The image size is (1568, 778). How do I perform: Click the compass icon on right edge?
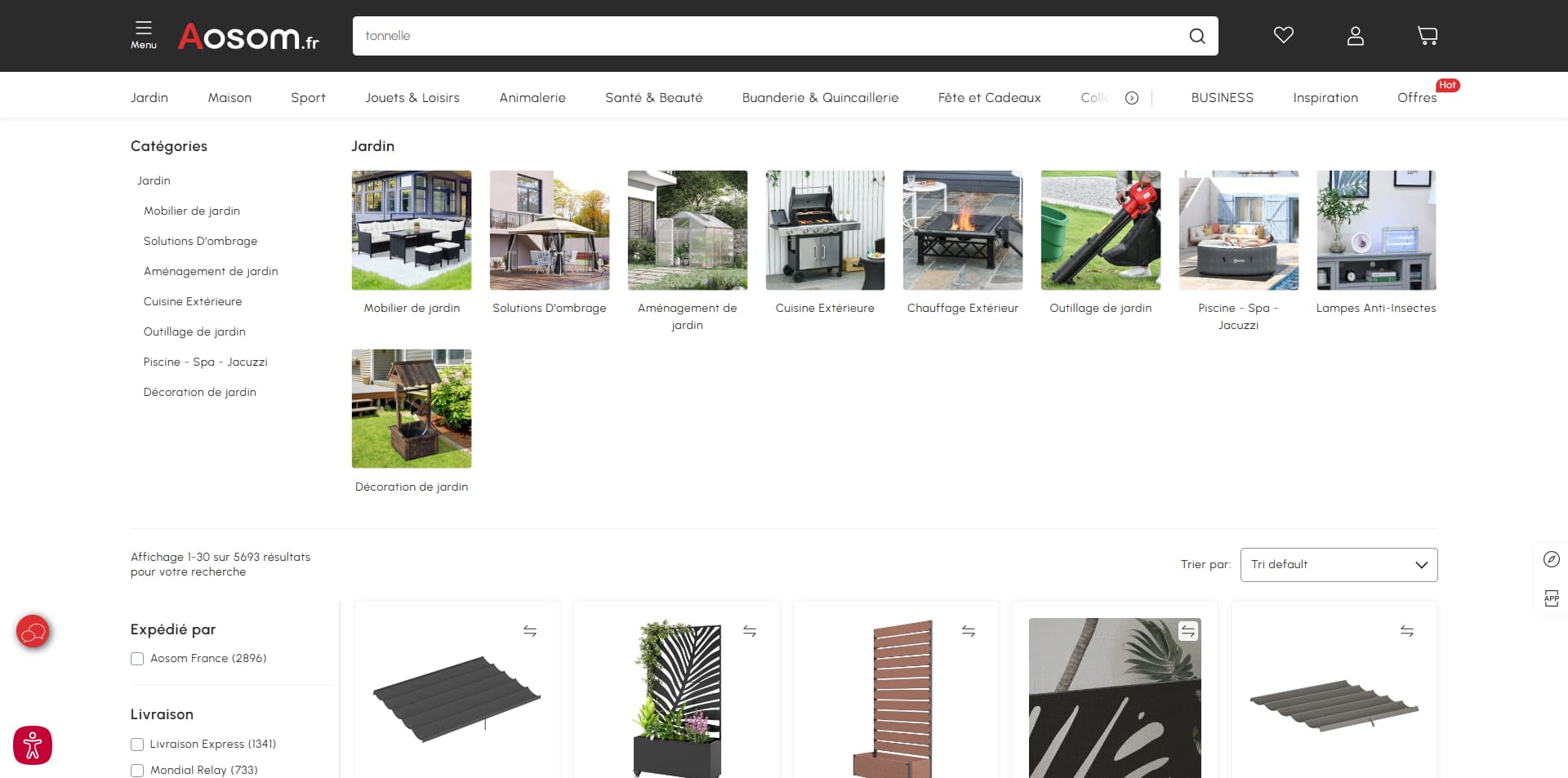(1551, 559)
